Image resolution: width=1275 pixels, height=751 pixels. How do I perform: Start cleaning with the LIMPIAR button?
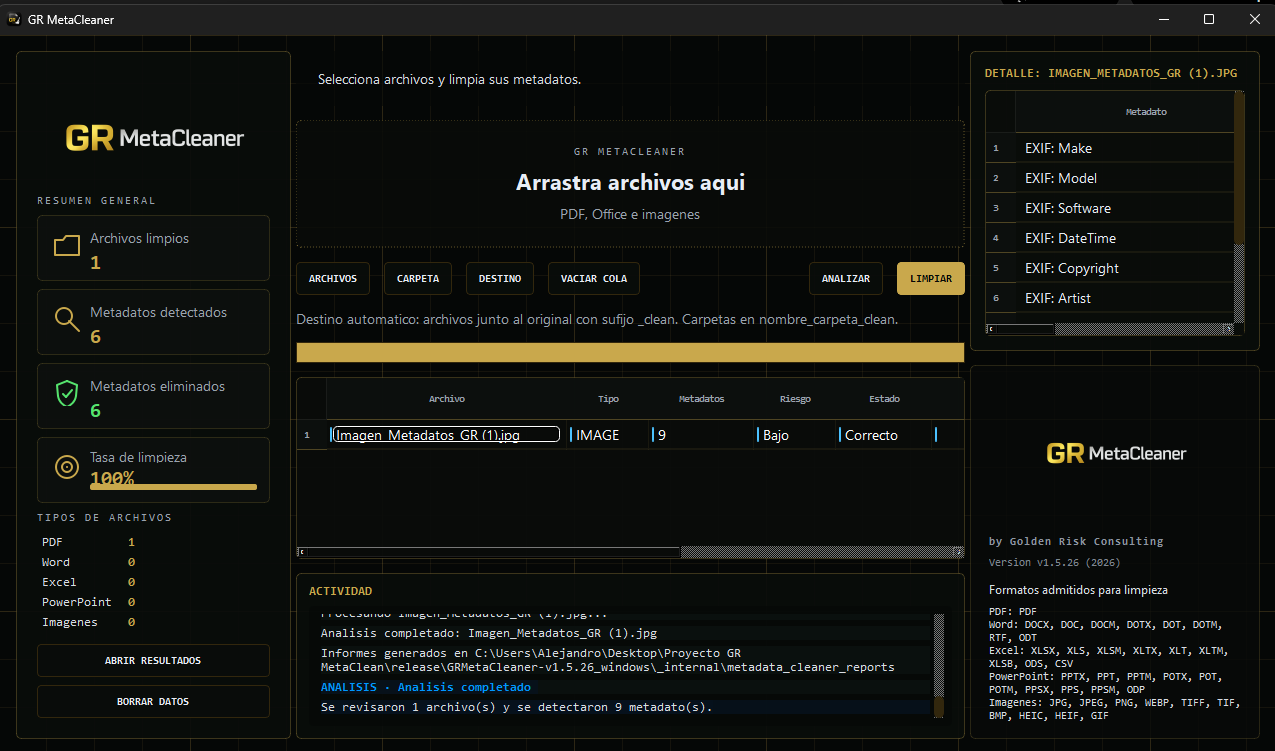tap(931, 279)
